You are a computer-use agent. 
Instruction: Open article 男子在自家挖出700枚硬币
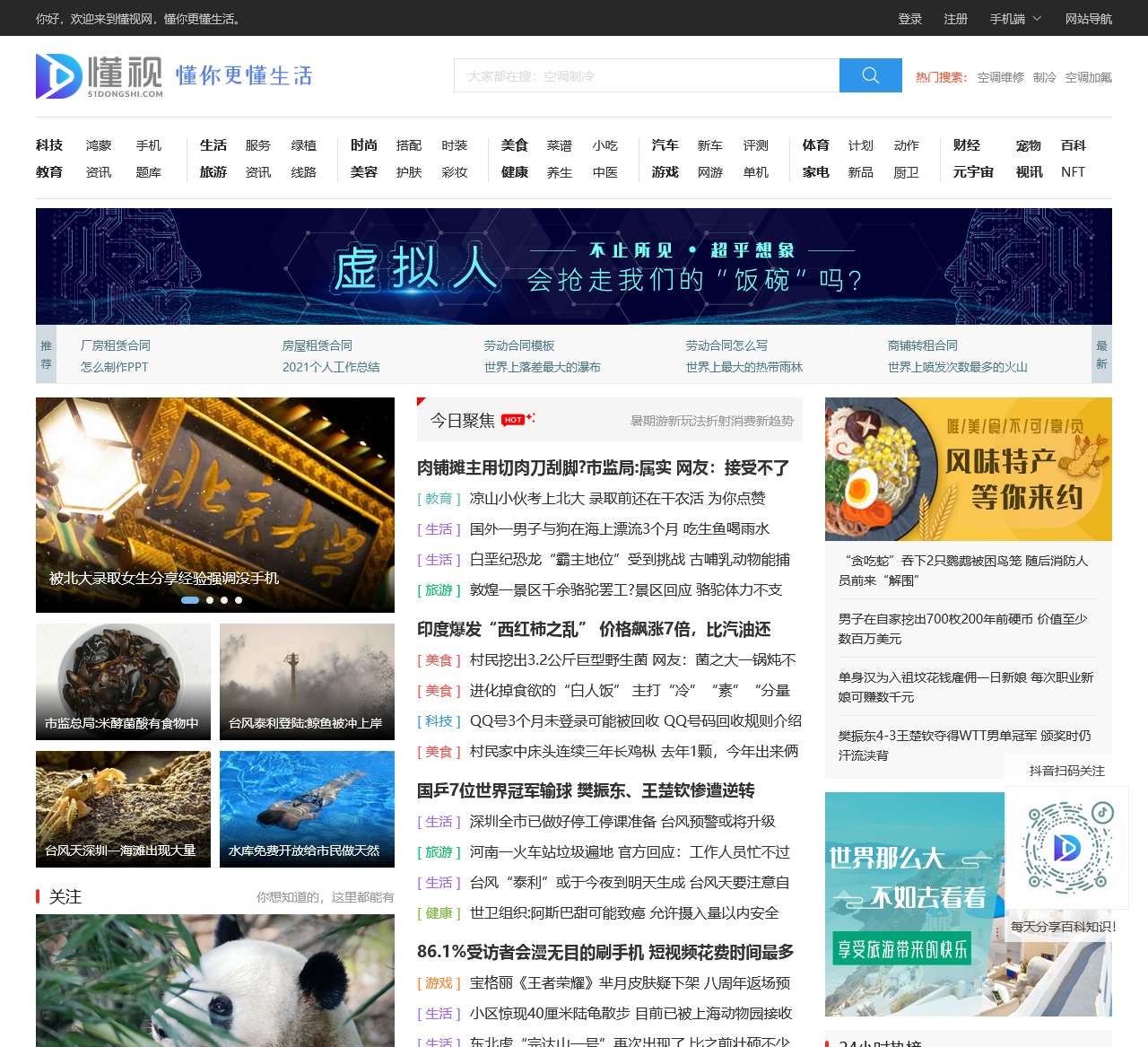963,629
